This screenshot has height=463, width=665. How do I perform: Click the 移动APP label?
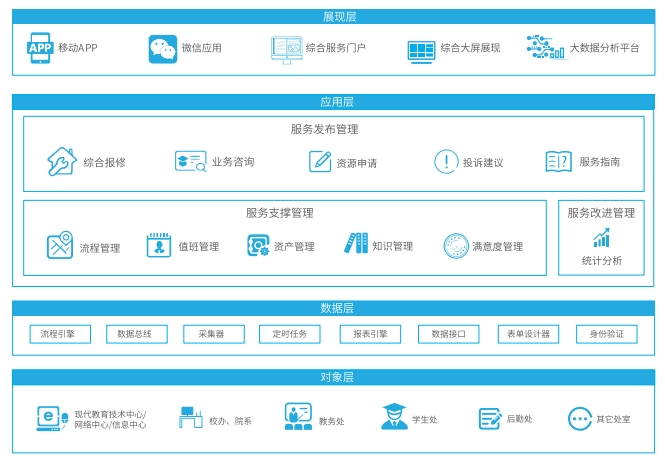pyautogui.click(x=78, y=47)
